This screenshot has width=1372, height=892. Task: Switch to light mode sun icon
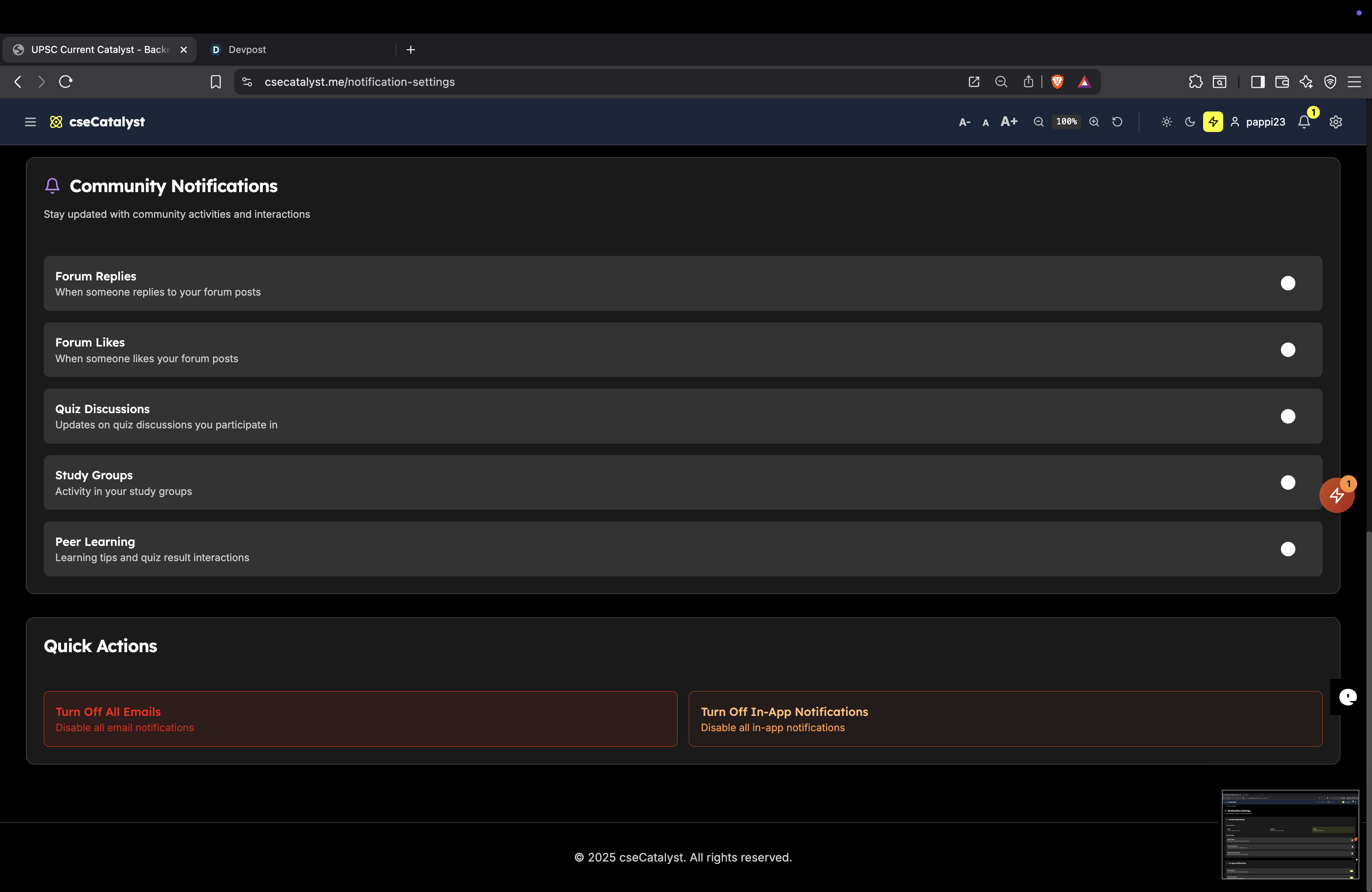1166,122
